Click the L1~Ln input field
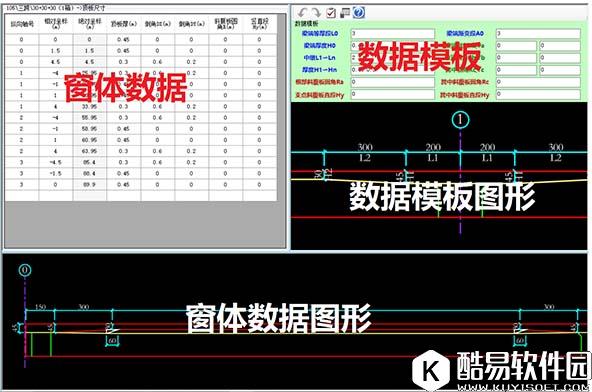Image resolution: width=592 pixels, height=392 pixels. click(393, 58)
